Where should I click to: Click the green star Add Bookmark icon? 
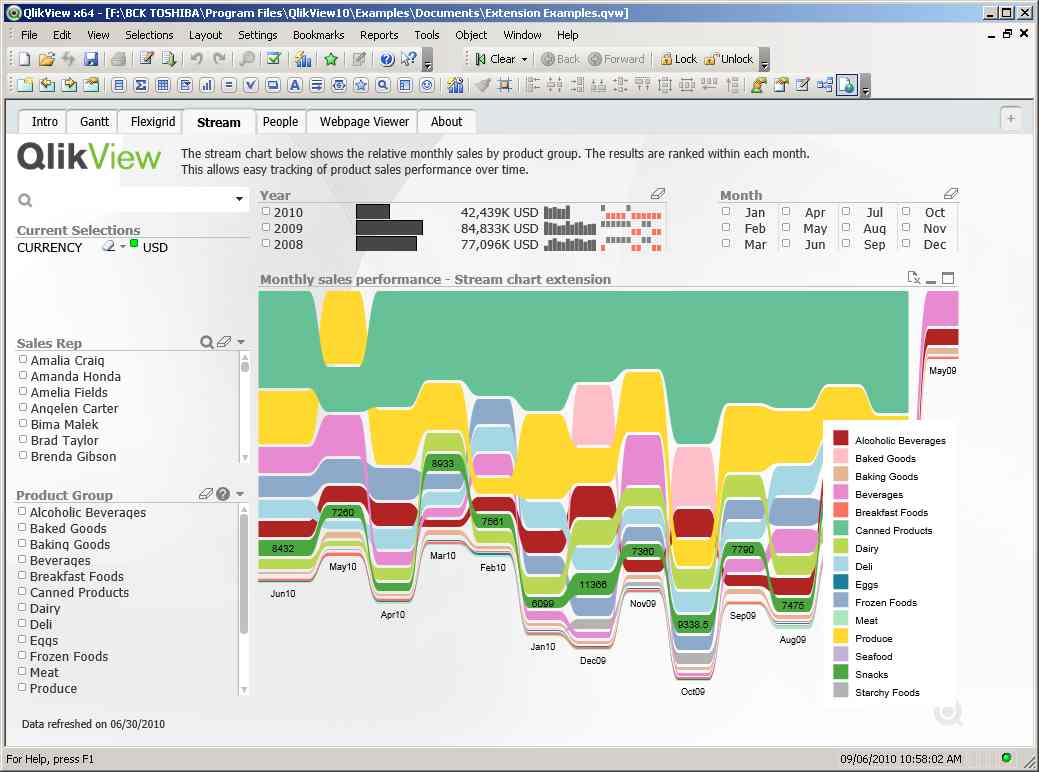[x=331, y=59]
